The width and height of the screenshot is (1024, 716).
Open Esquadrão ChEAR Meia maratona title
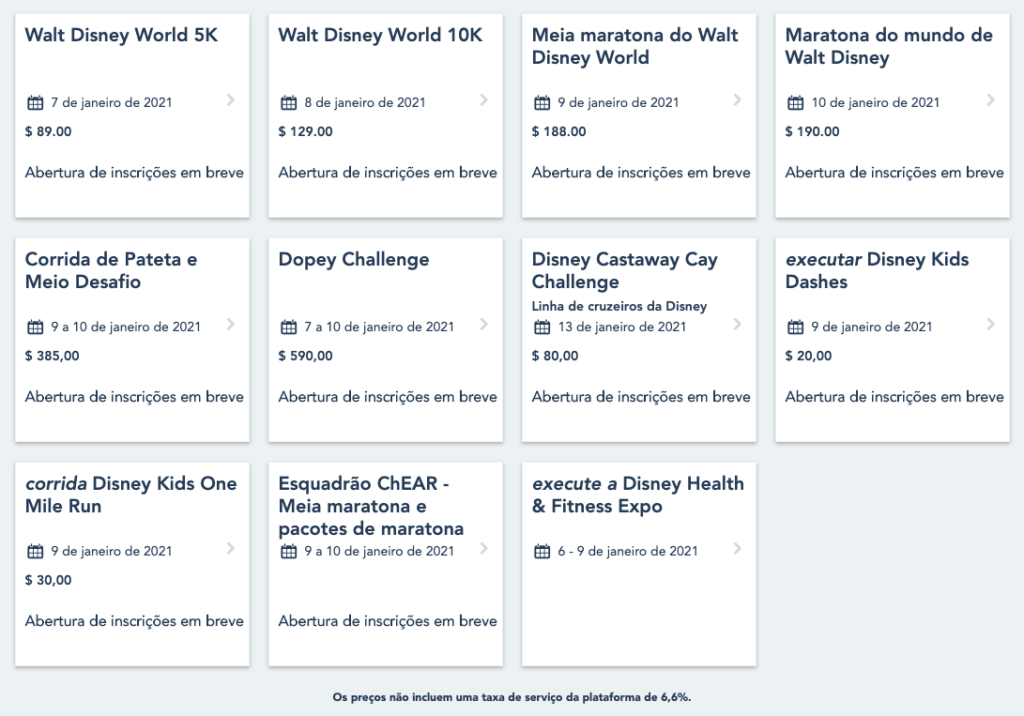[x=371, y=506]
